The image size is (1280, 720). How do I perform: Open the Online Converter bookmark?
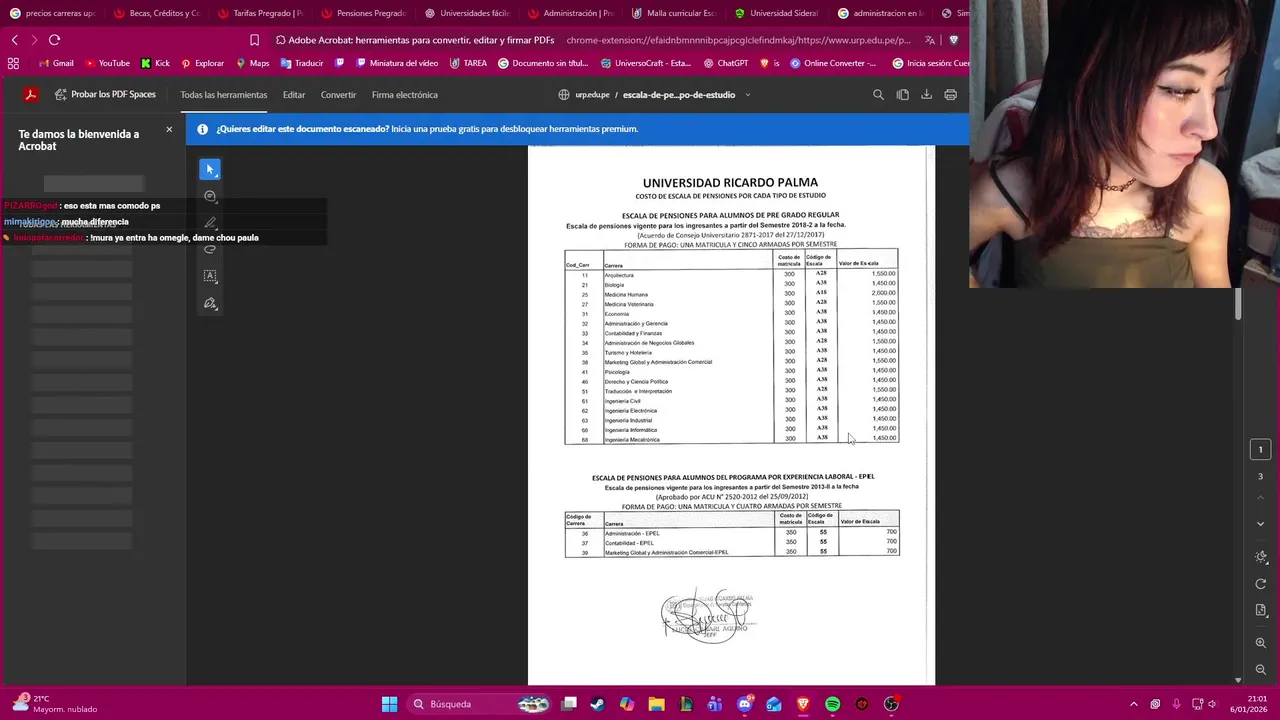tap(833, 63)
